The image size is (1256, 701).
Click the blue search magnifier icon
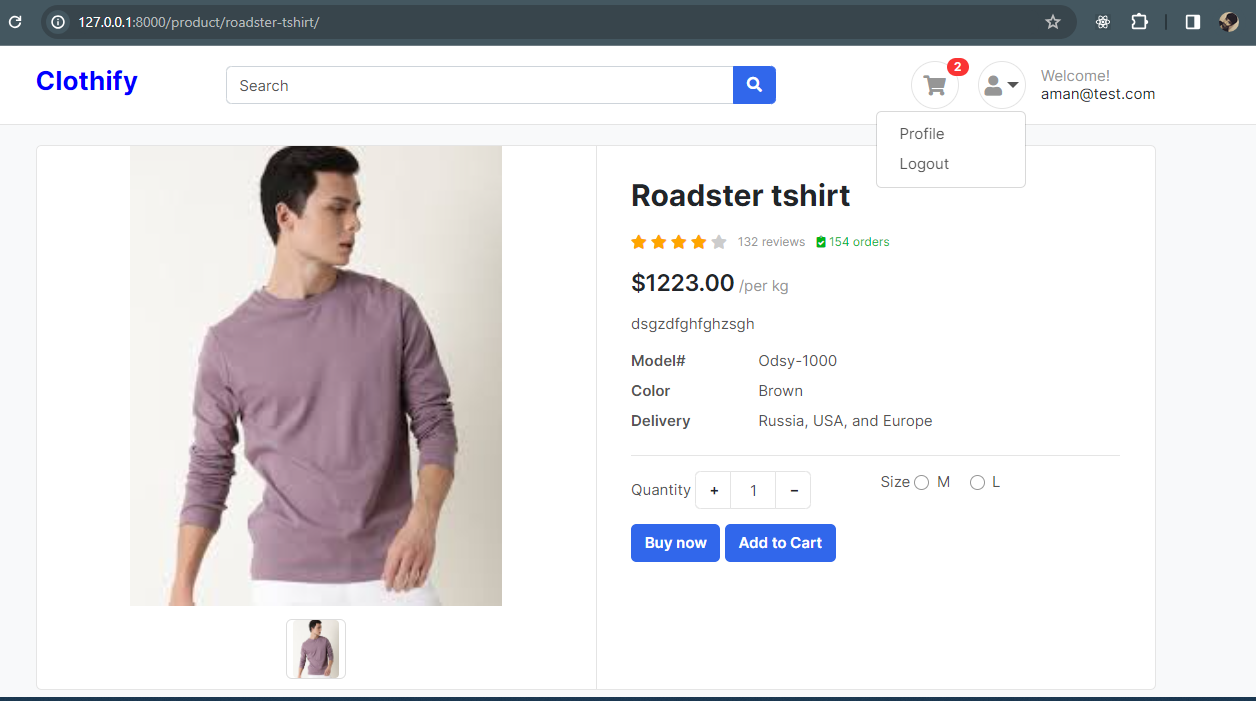coord(754,85)
